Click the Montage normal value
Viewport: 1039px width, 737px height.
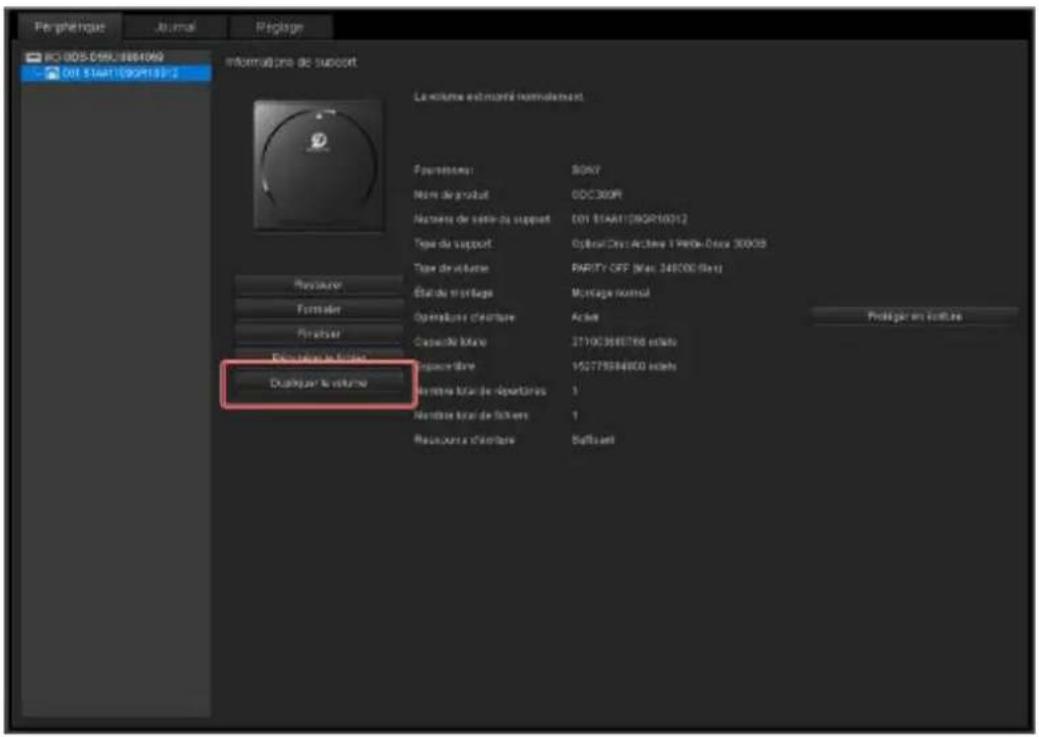(610, 292)
